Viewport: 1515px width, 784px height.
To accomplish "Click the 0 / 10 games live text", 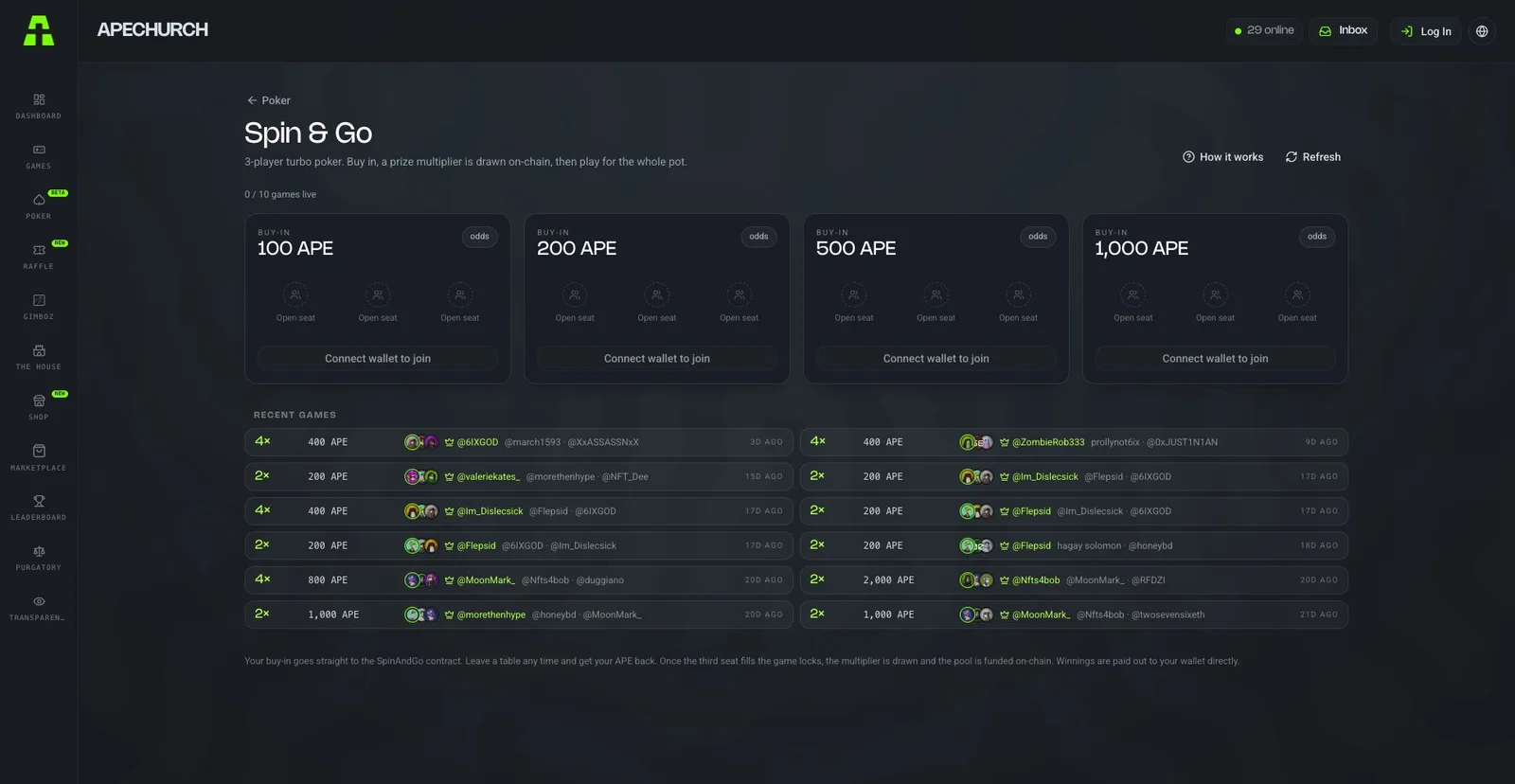I will pyautogui.click(x=280, y=194).
